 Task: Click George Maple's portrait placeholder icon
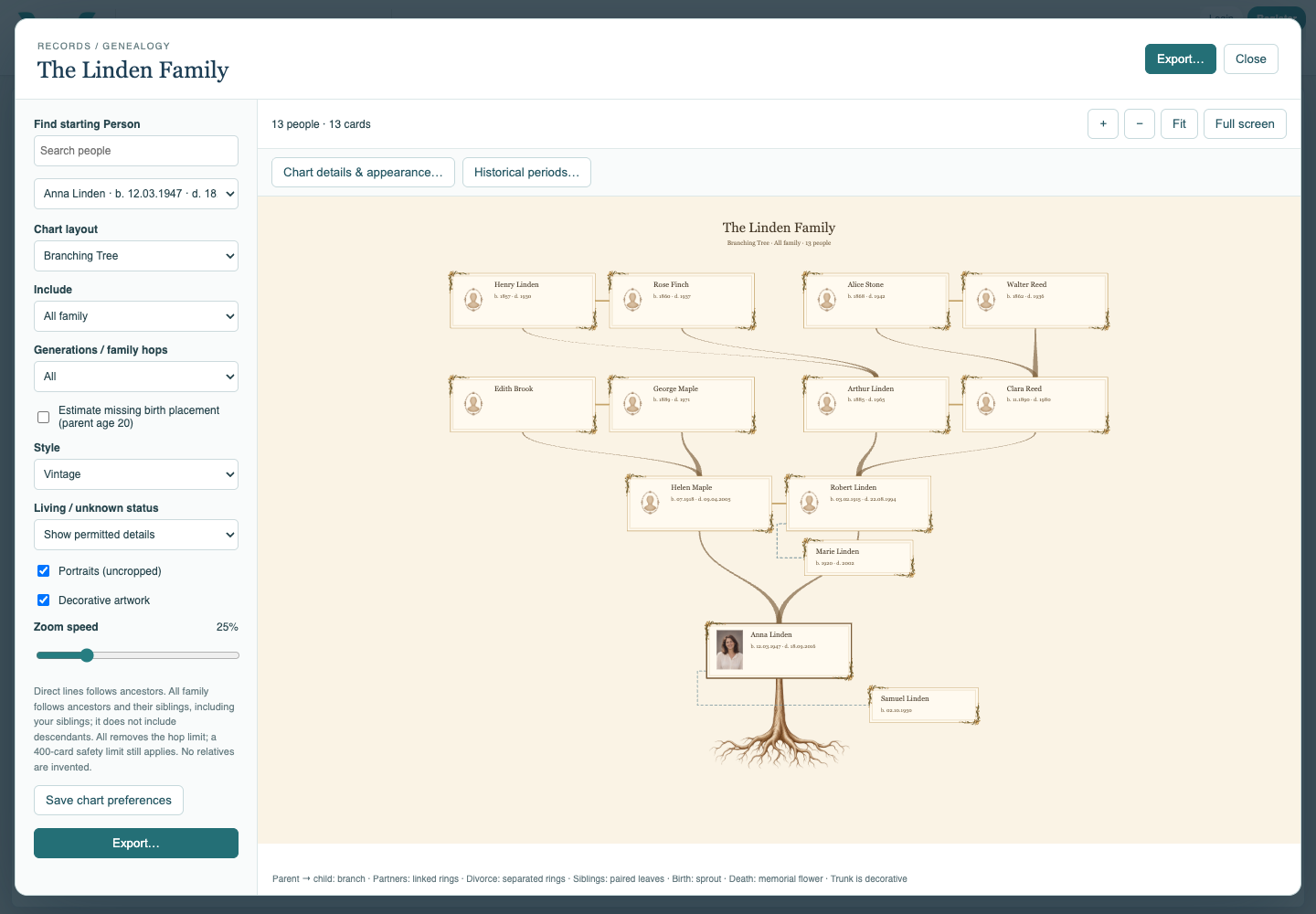[x=632, y=404]
